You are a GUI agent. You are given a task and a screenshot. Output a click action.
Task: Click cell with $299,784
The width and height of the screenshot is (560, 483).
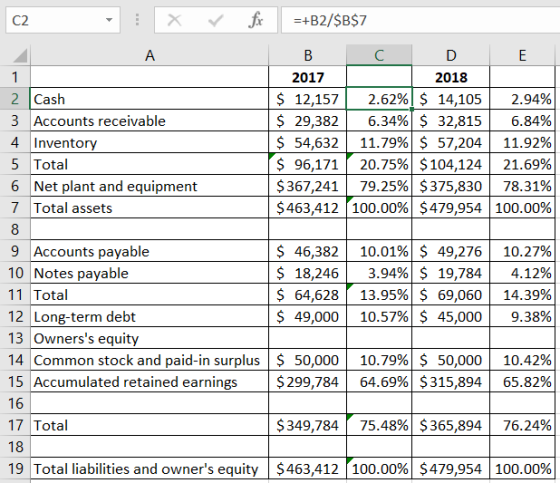point(308,382)
